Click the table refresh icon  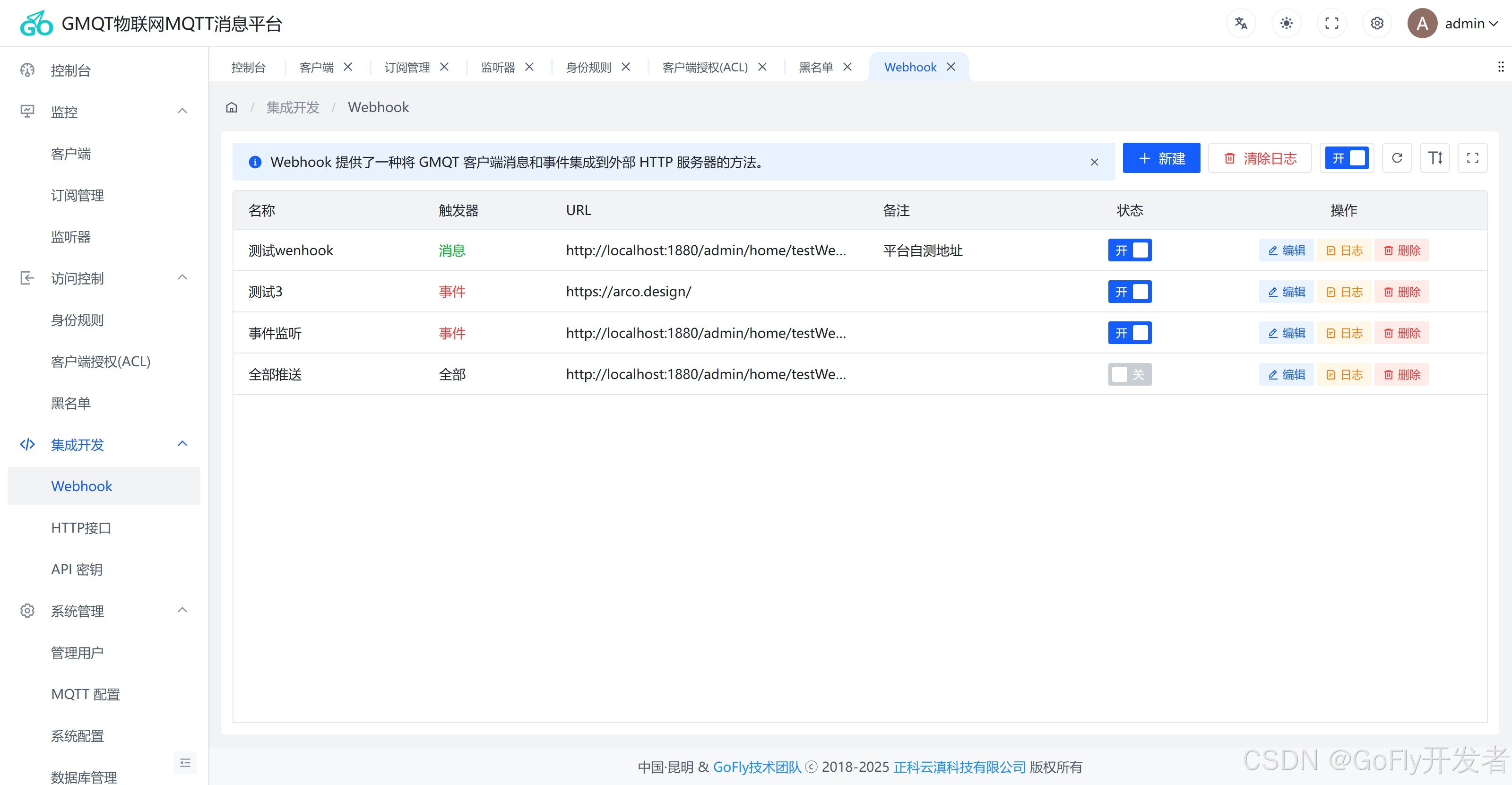1396,158
